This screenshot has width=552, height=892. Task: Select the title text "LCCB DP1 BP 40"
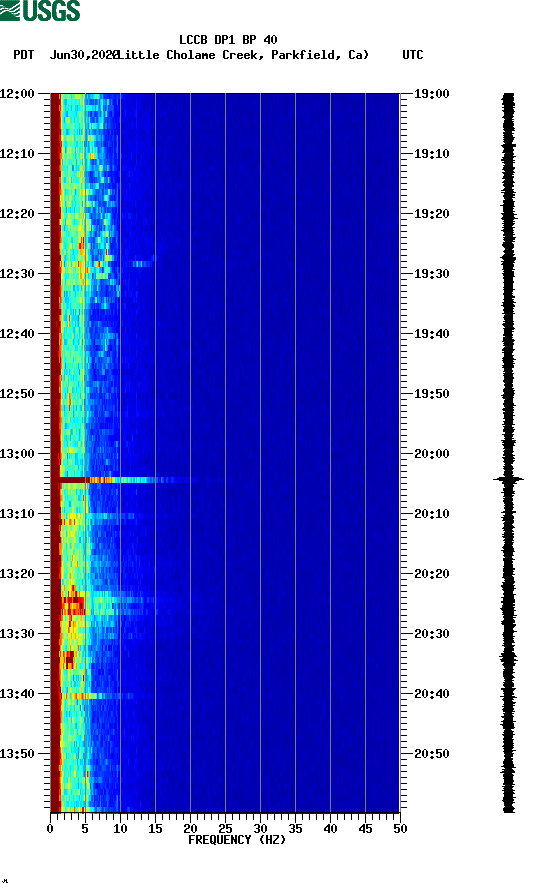point(228,40)
